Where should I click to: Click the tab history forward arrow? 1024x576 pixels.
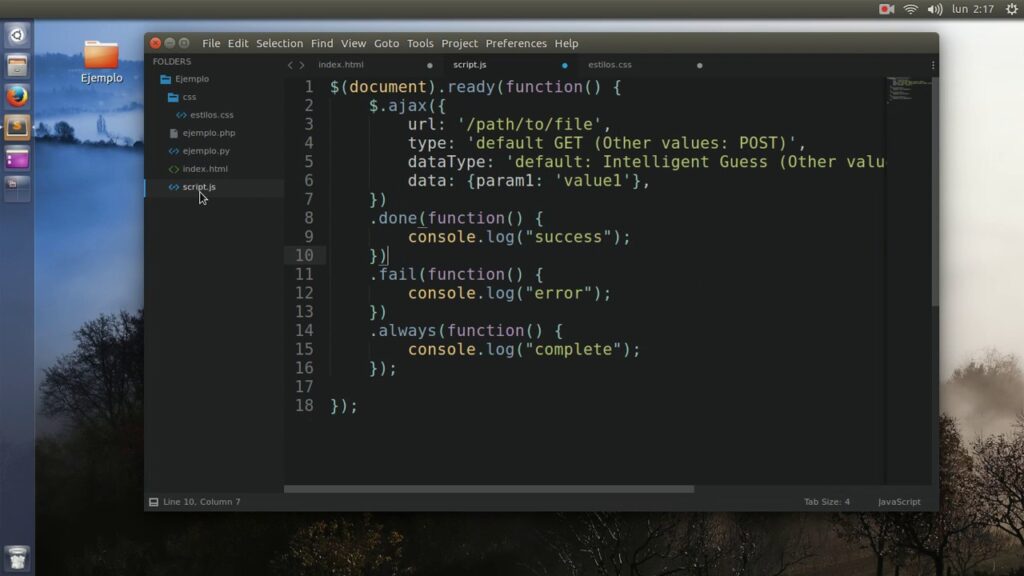click(x=302, y=65)
